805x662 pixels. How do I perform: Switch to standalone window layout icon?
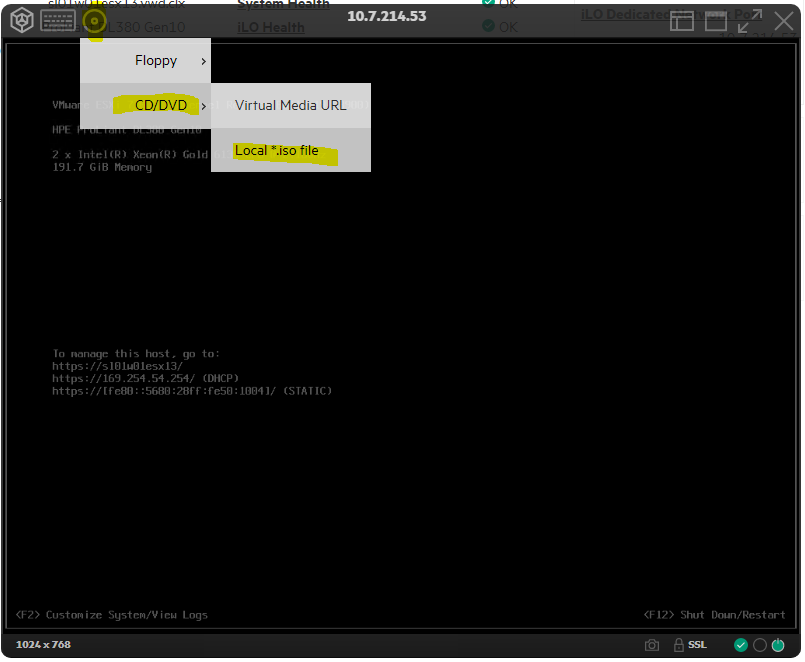(715, 22)
